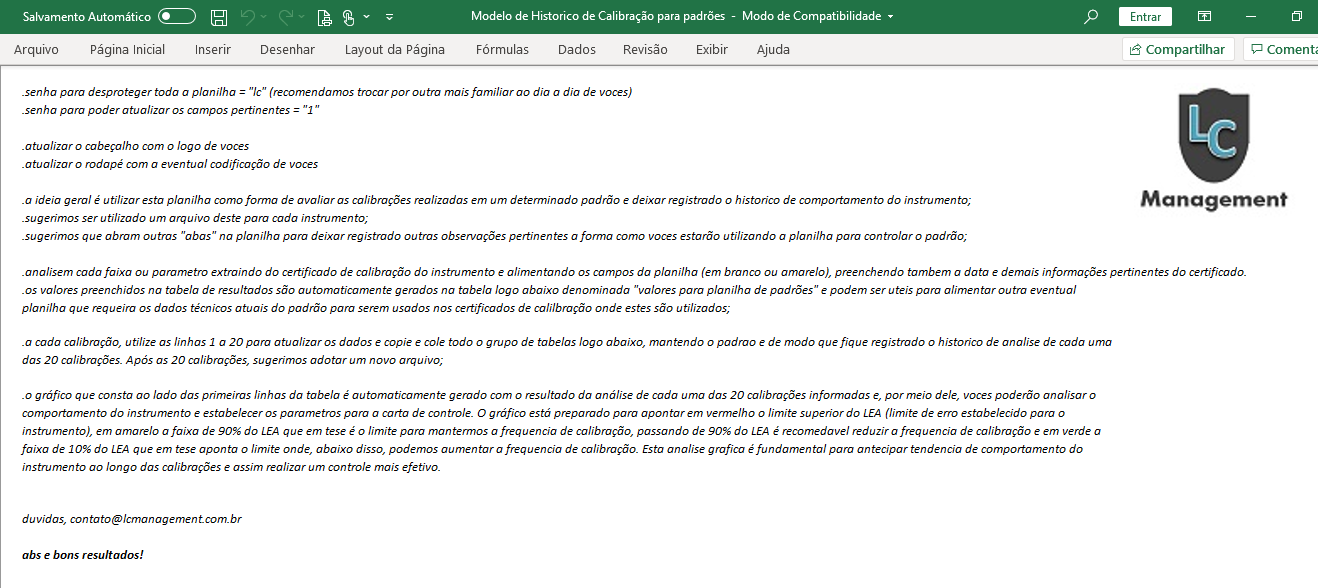Click the line starting '.senha para desproteger toda a planilha'

pyautogui.click(x=327, y=92)
